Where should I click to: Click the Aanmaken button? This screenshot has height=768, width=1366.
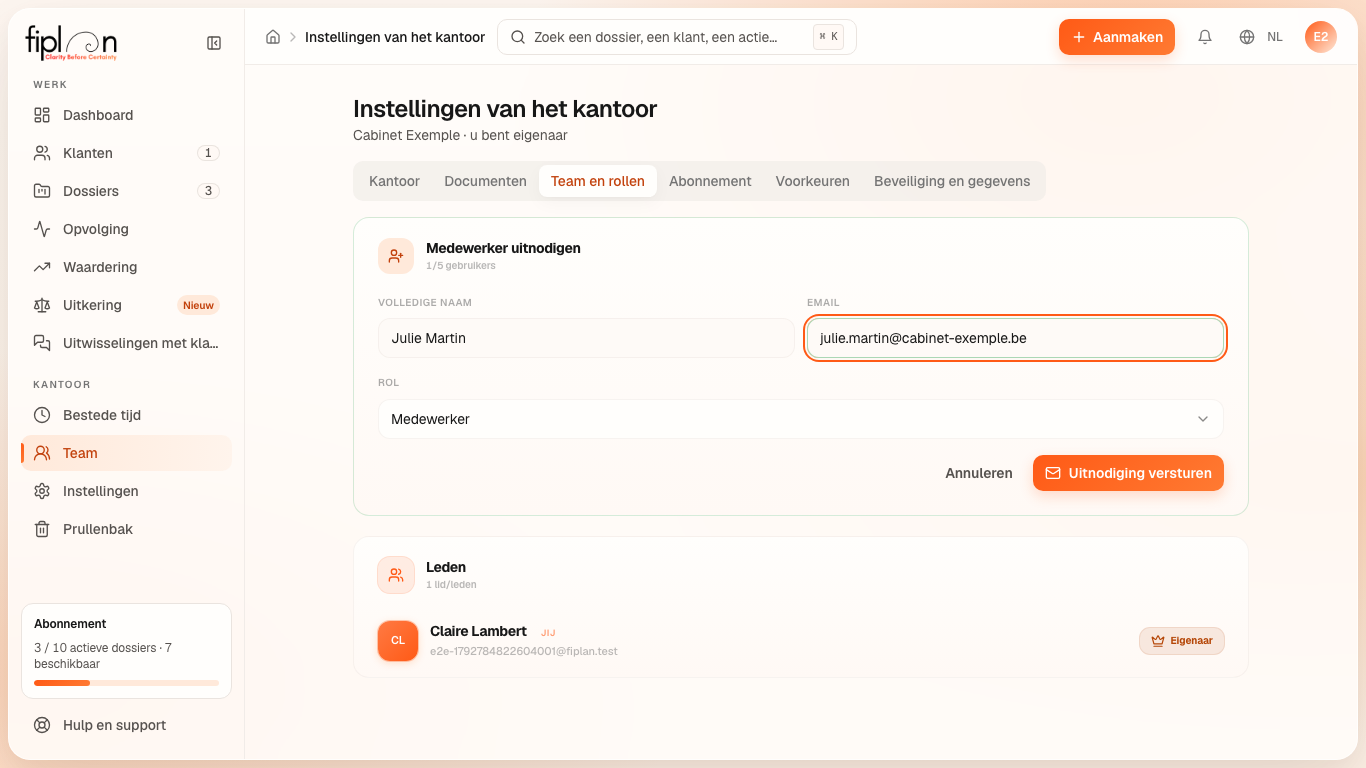[1117, 37]
